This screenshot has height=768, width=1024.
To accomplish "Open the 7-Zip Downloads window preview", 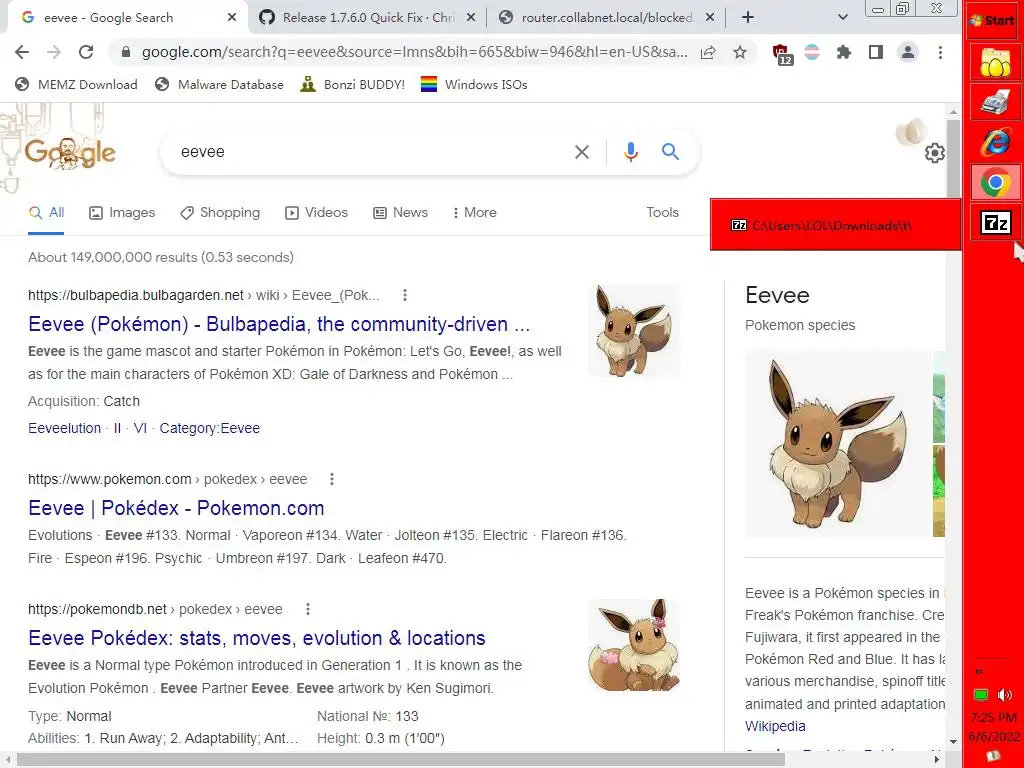I will [835, 225].
